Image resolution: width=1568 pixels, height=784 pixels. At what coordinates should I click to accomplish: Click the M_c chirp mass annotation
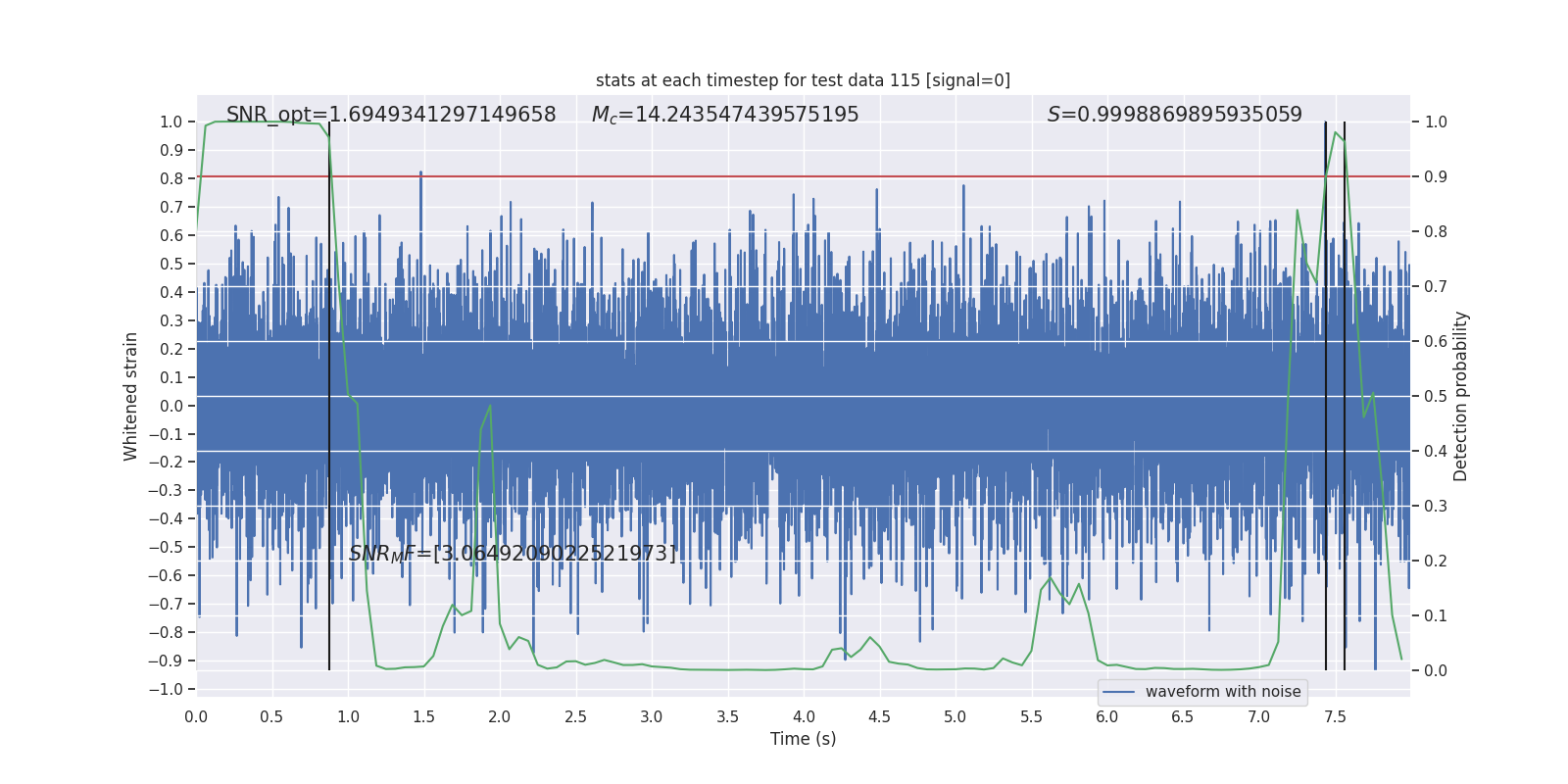click(x=725, y=115)
